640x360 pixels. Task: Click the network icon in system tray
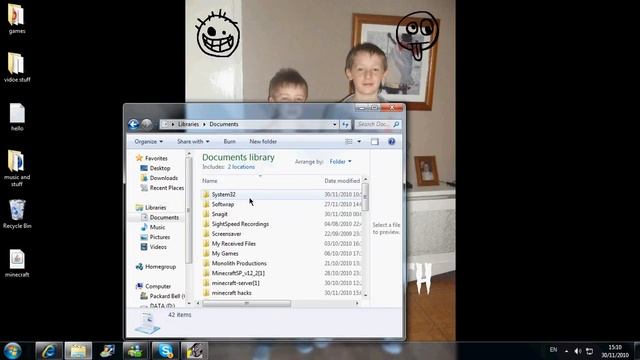coord(589,351)
